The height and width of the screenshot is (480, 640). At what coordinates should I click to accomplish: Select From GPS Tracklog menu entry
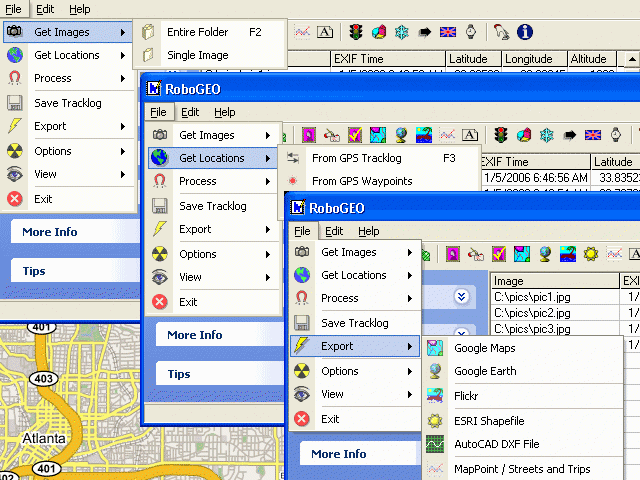pos(379,158)
